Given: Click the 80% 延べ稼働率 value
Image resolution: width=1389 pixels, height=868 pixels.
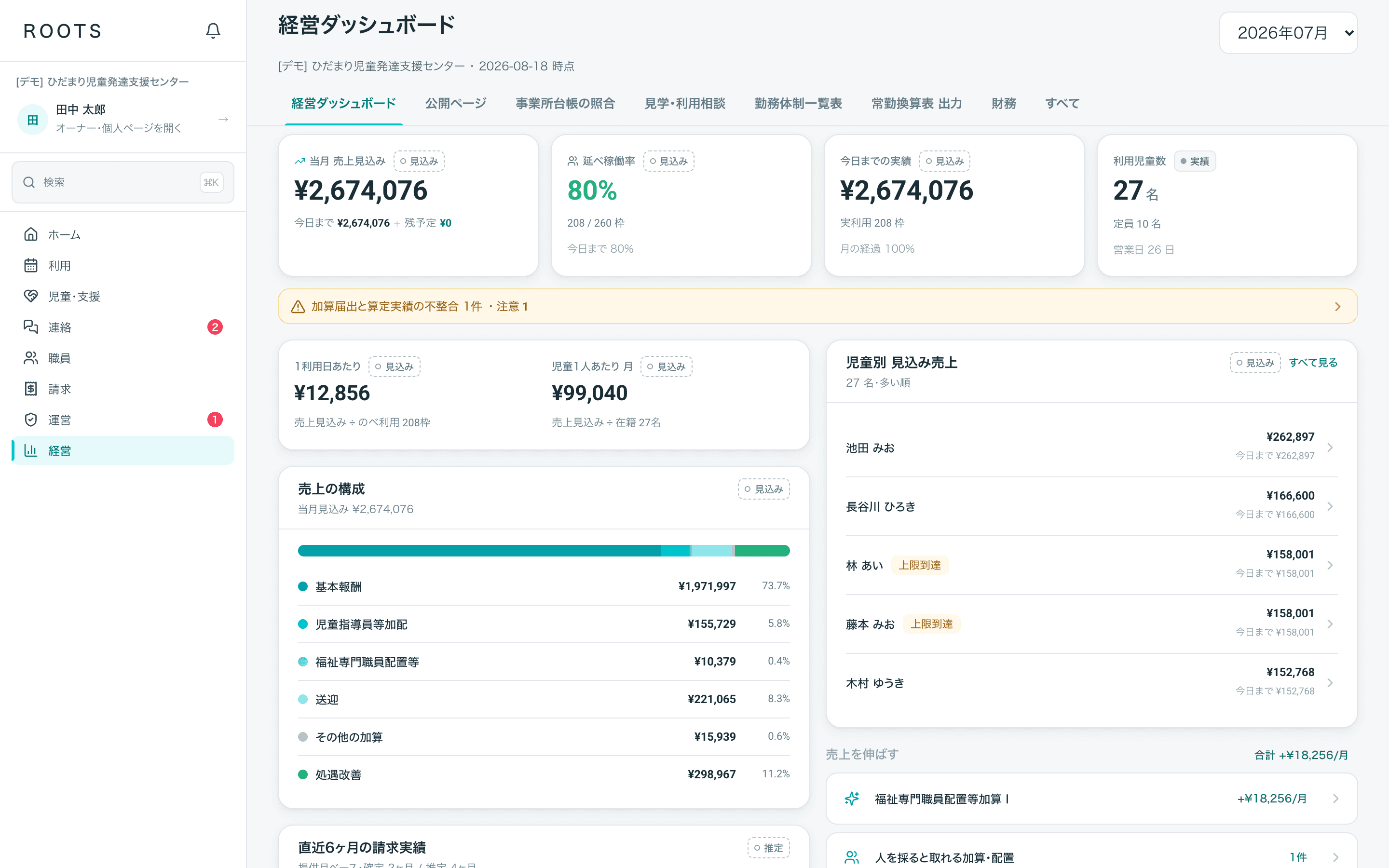Looking at the screenshot, I should [x=592, y=190].
